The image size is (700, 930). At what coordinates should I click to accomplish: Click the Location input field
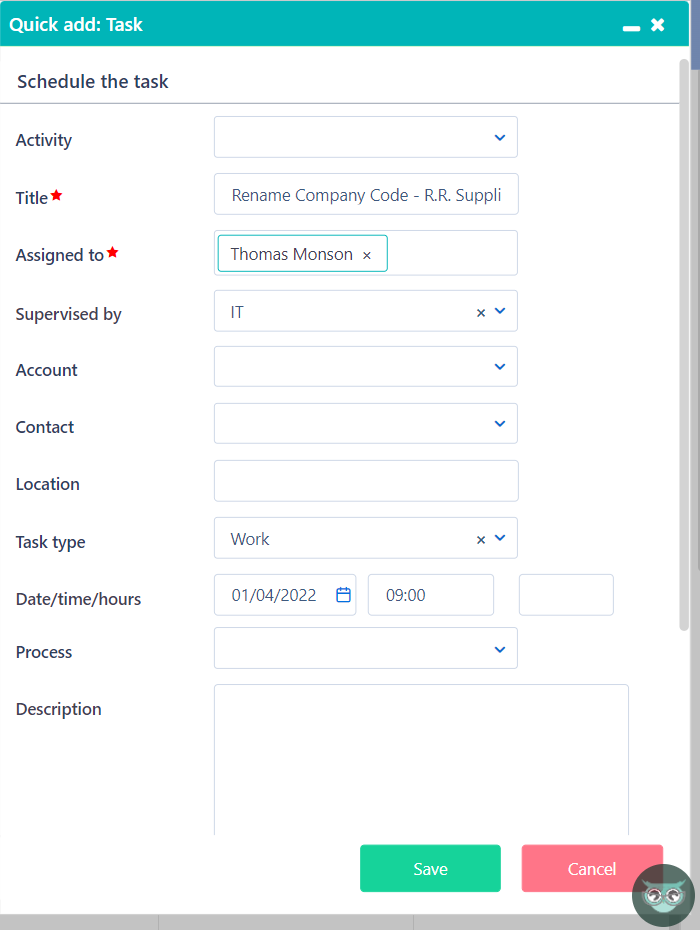point(366,481)
